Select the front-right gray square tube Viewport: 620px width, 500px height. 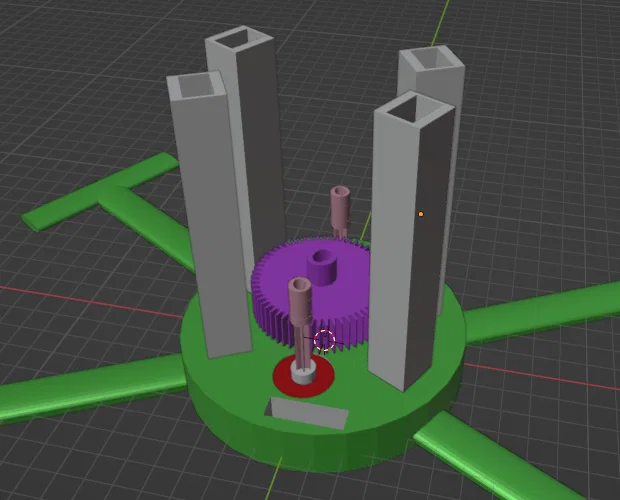point(409,241)
